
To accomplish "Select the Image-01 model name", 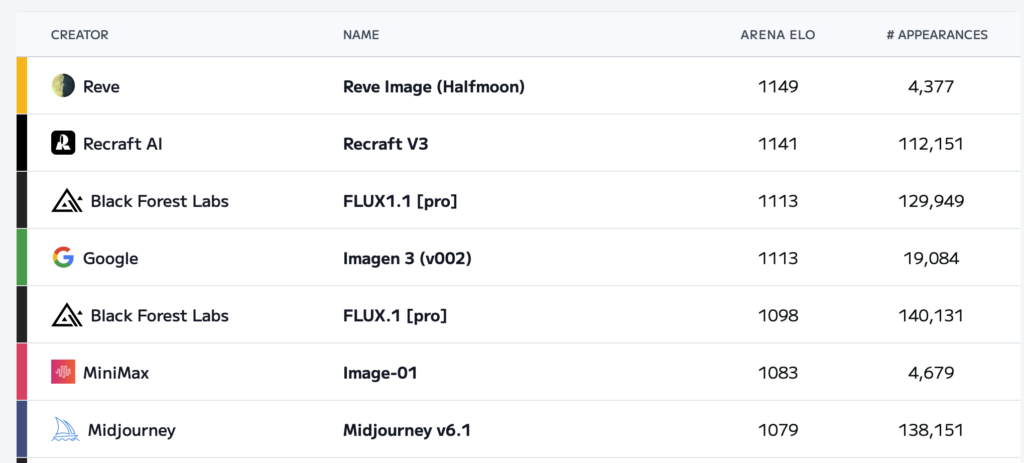I will point(379,373).
